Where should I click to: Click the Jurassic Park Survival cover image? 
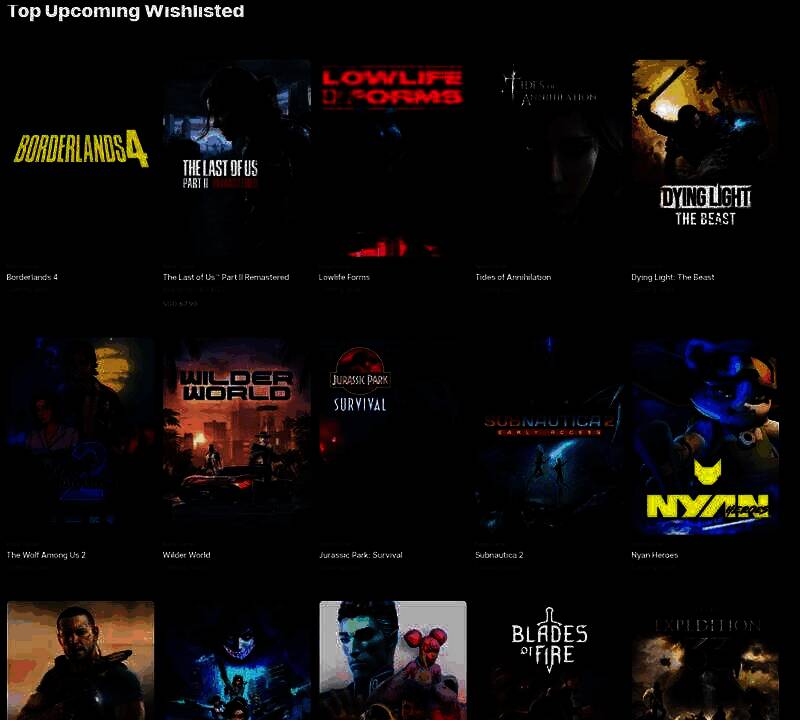(392, 437)
